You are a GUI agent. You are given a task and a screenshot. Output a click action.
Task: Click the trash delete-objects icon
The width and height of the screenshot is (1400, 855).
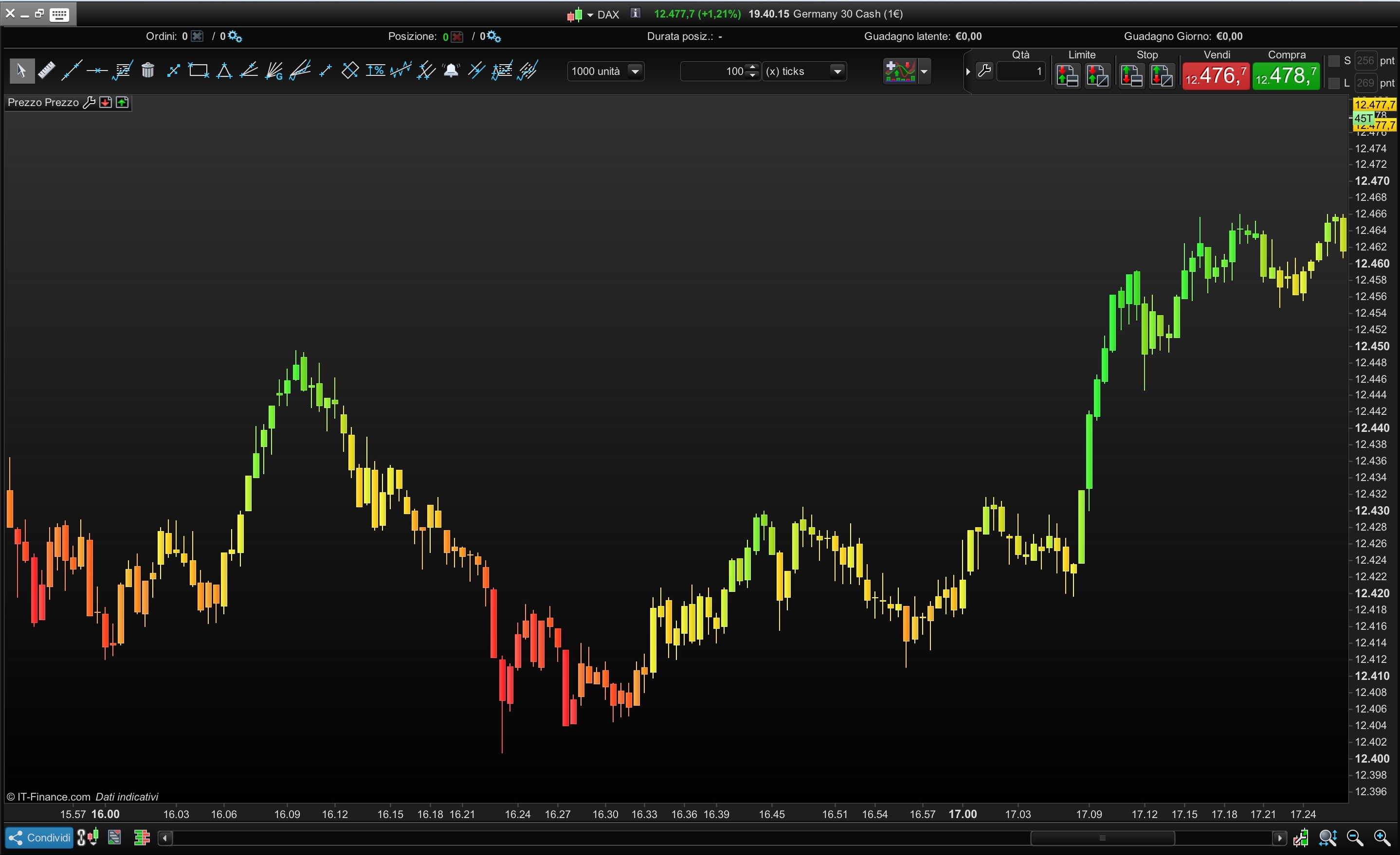148,71
